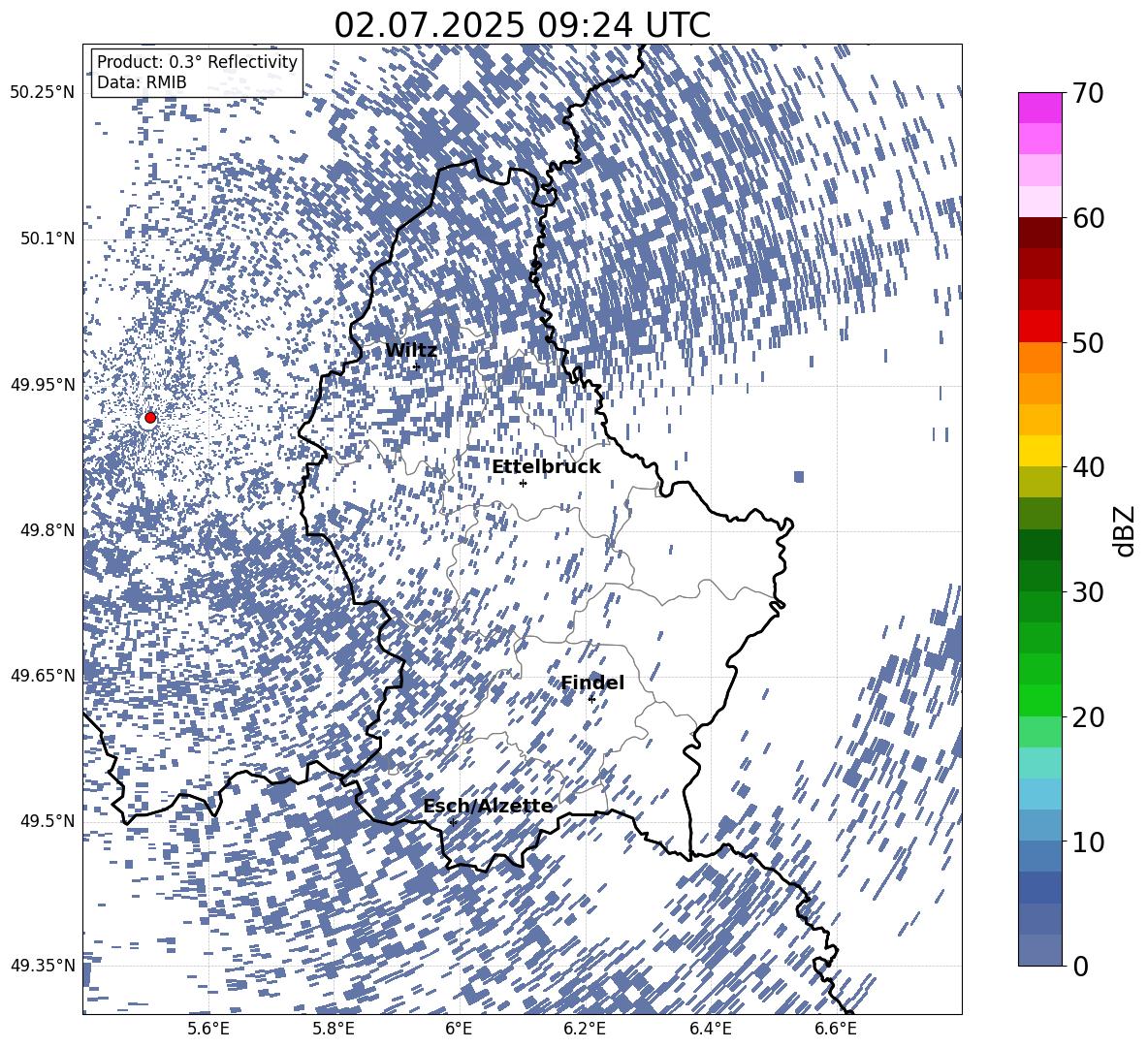This screenshot has width=1148, height=1048.
Task: Click the 60 tick label on colorbar
Action: [x=1088, y=218]
